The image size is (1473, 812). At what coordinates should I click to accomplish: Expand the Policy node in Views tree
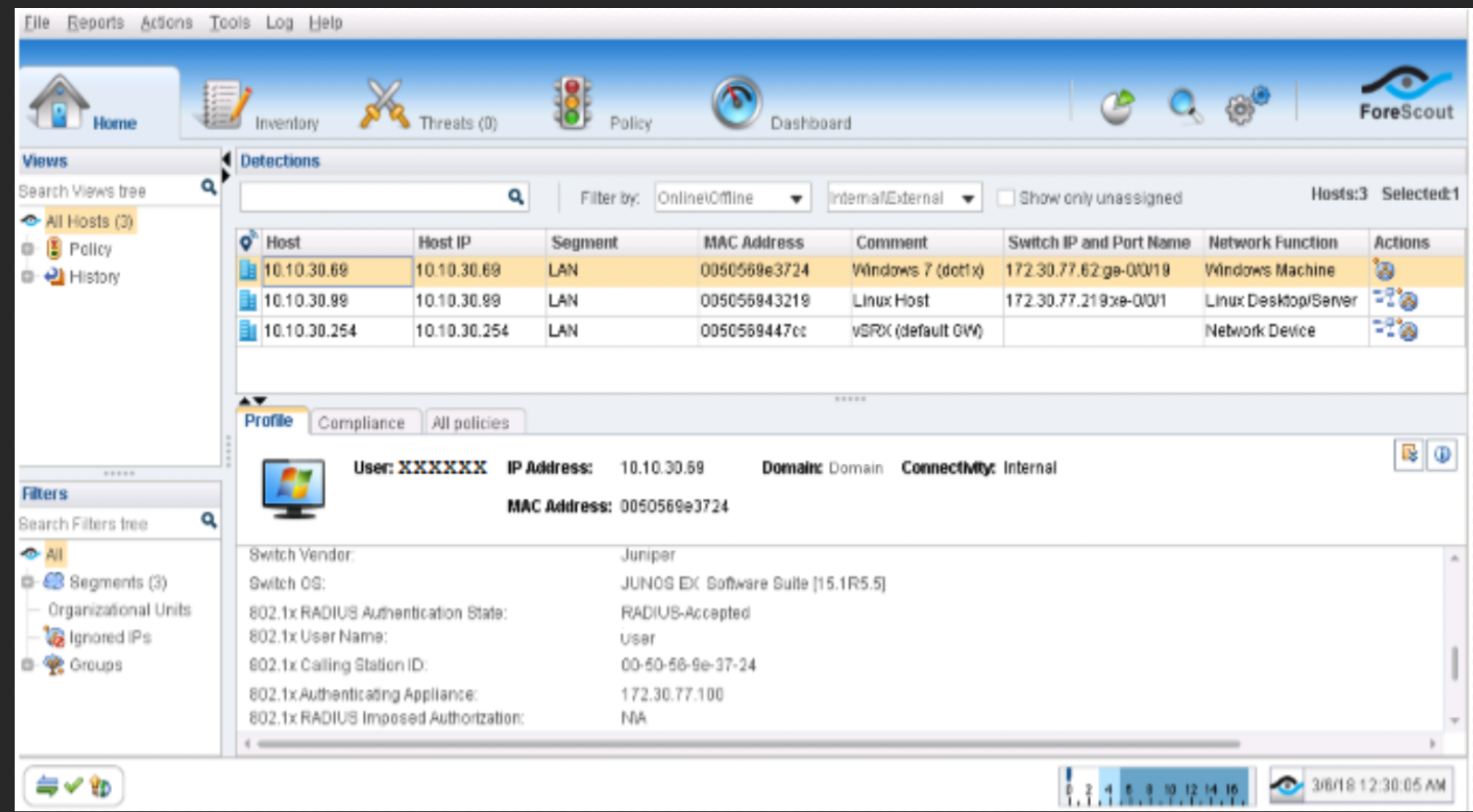[28, 249]
